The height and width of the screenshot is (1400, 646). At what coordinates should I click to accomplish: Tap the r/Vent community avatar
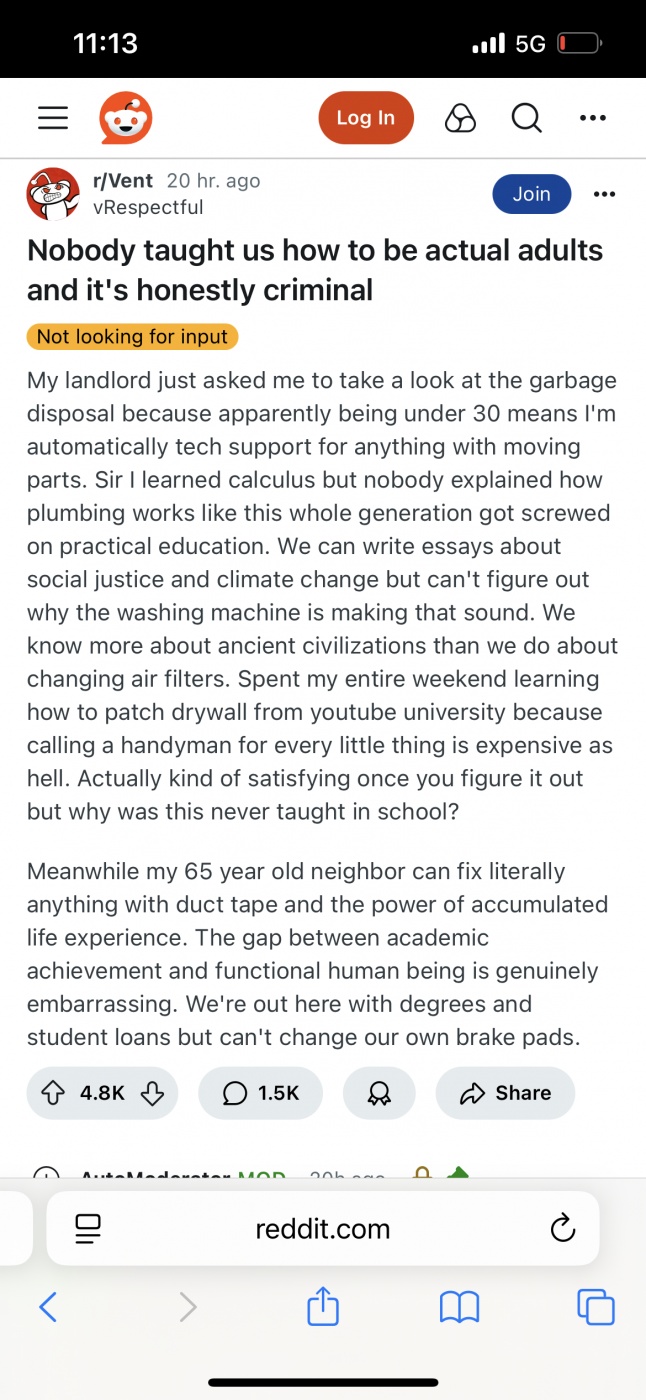[x=53, y=194]
